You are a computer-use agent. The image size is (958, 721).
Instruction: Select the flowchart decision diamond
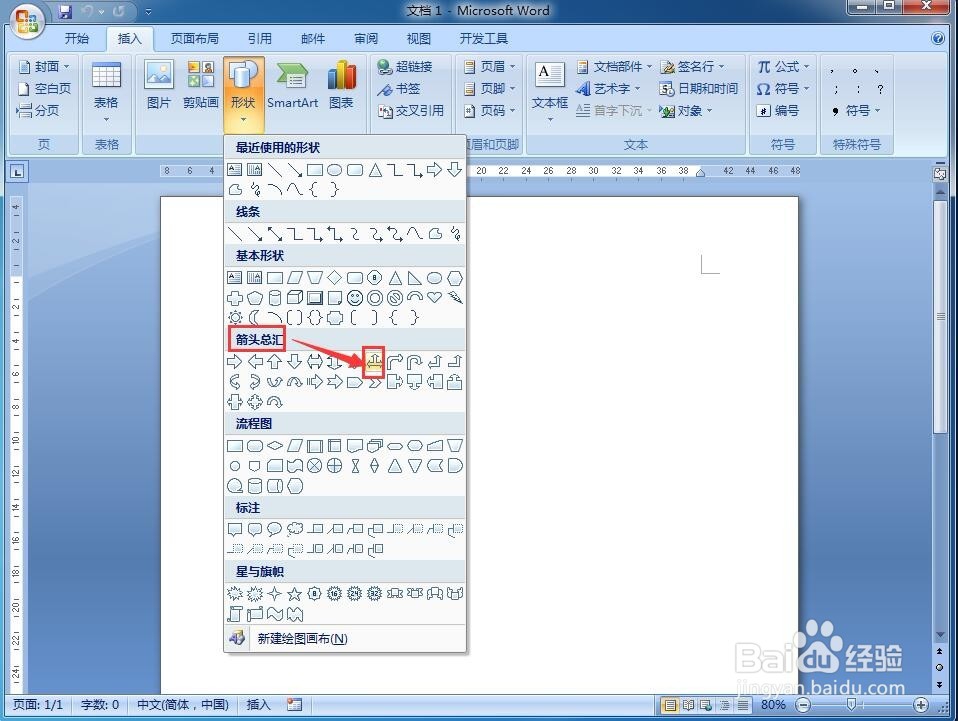click(274, 445)
